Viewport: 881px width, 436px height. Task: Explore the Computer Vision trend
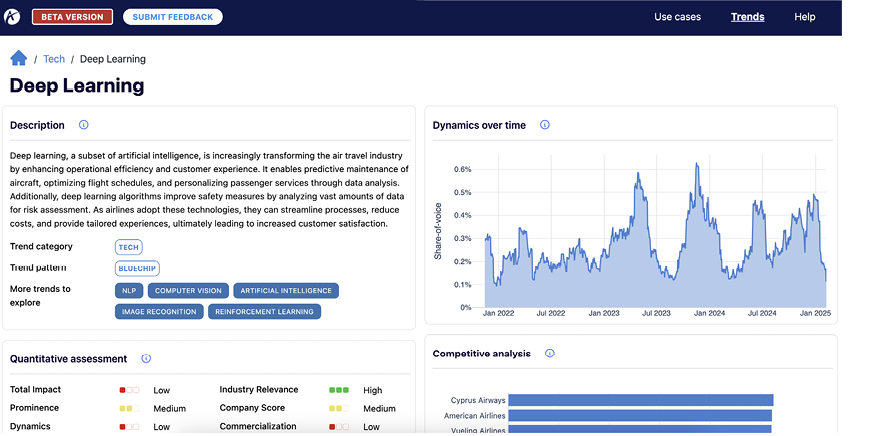[x=188, y=290]
